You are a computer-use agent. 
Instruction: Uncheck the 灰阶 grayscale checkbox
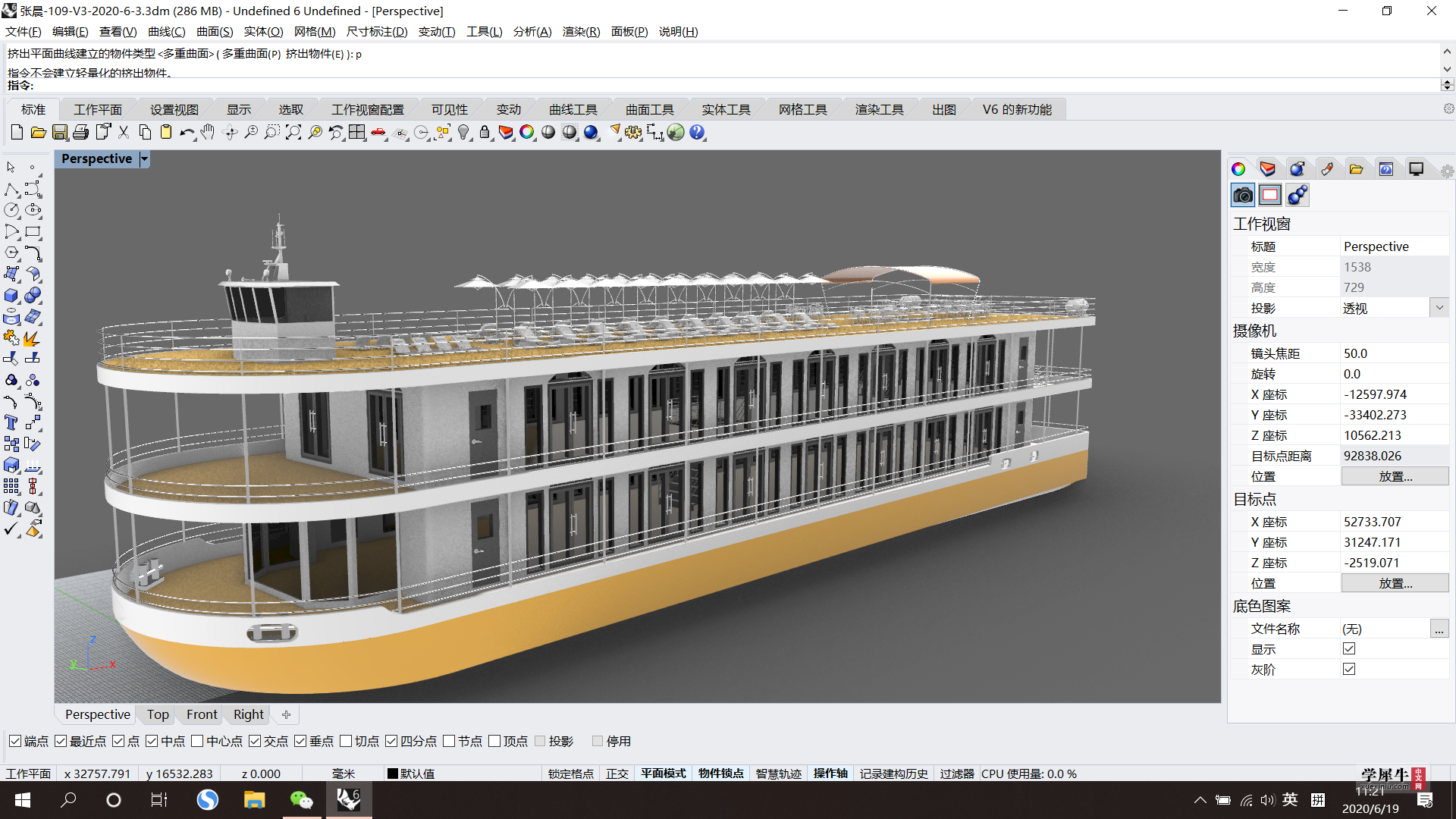(x=1349, y=669)
